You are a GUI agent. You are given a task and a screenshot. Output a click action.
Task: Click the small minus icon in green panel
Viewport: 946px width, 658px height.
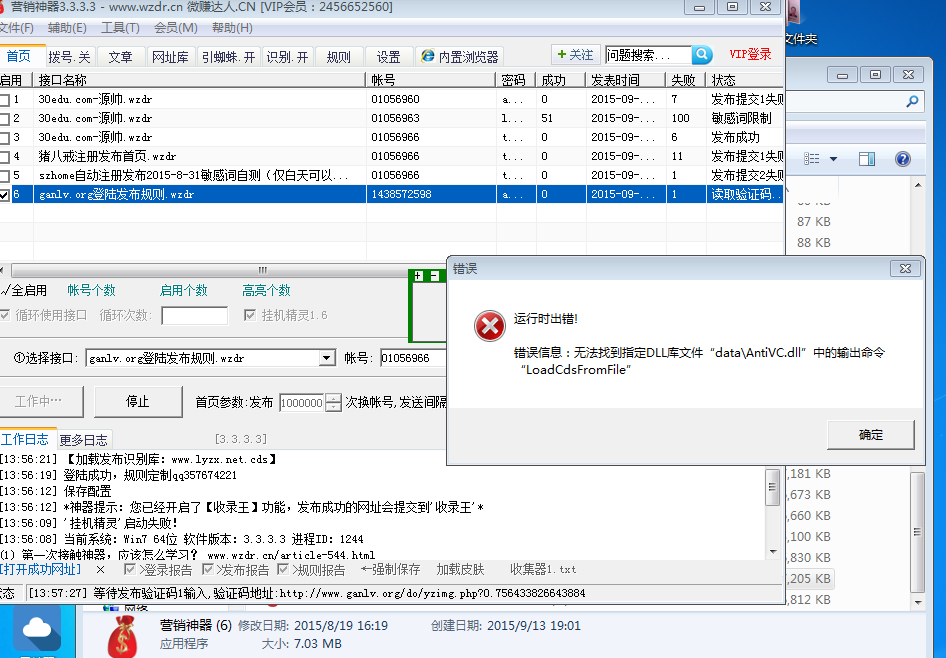tap(434, 275)
